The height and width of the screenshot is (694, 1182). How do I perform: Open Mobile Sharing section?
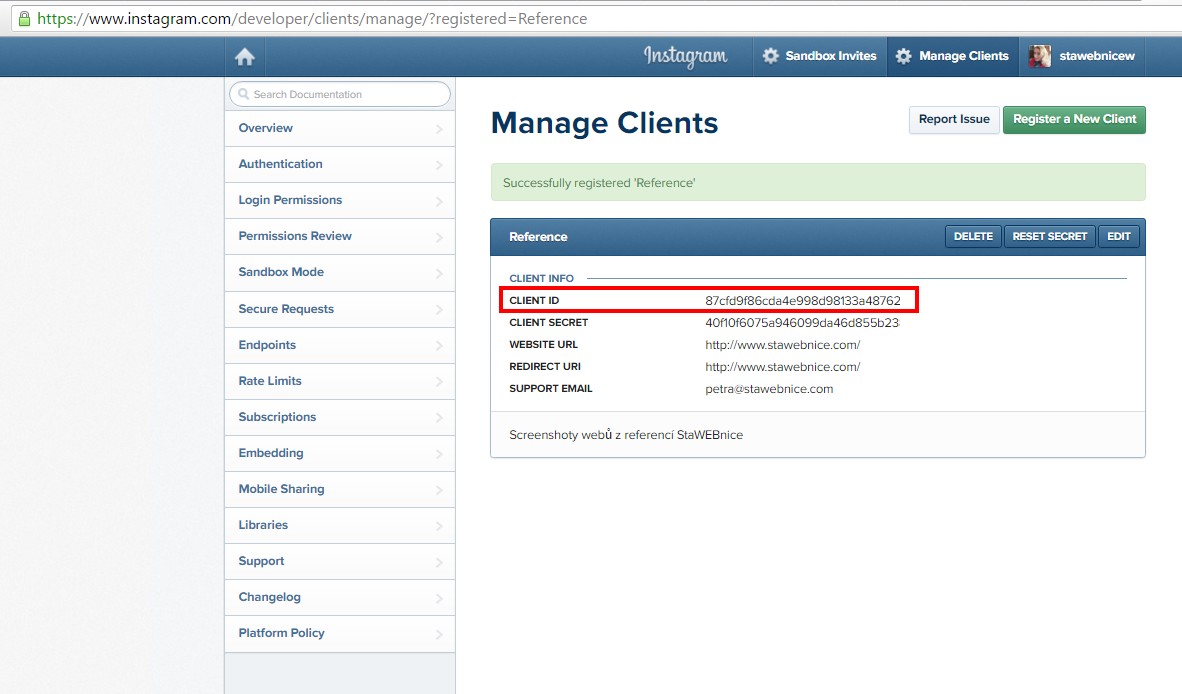pyautogui.click(x=340, y=490)
